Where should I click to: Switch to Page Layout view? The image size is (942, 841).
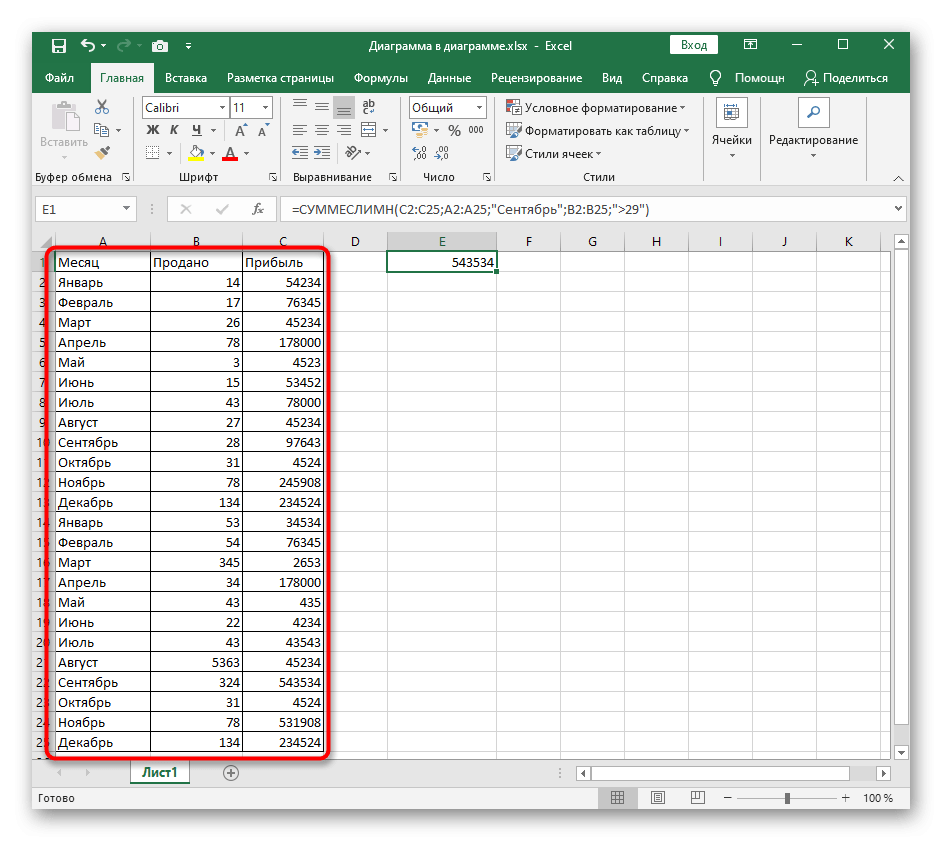tap(658, 797)
